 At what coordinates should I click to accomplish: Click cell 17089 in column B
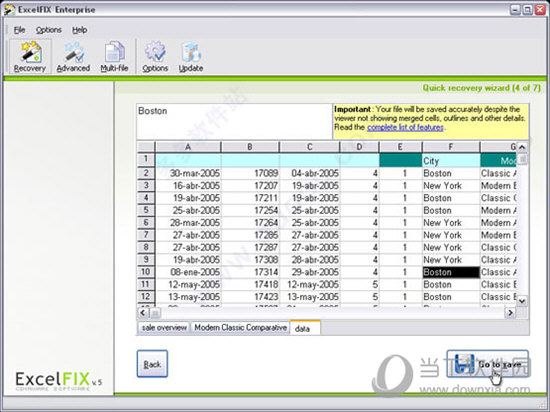[250, 173]
